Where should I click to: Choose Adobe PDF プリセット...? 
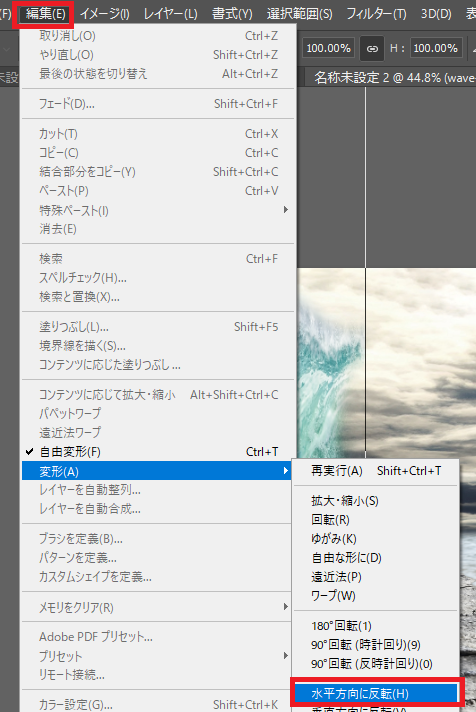pos(157,637)
